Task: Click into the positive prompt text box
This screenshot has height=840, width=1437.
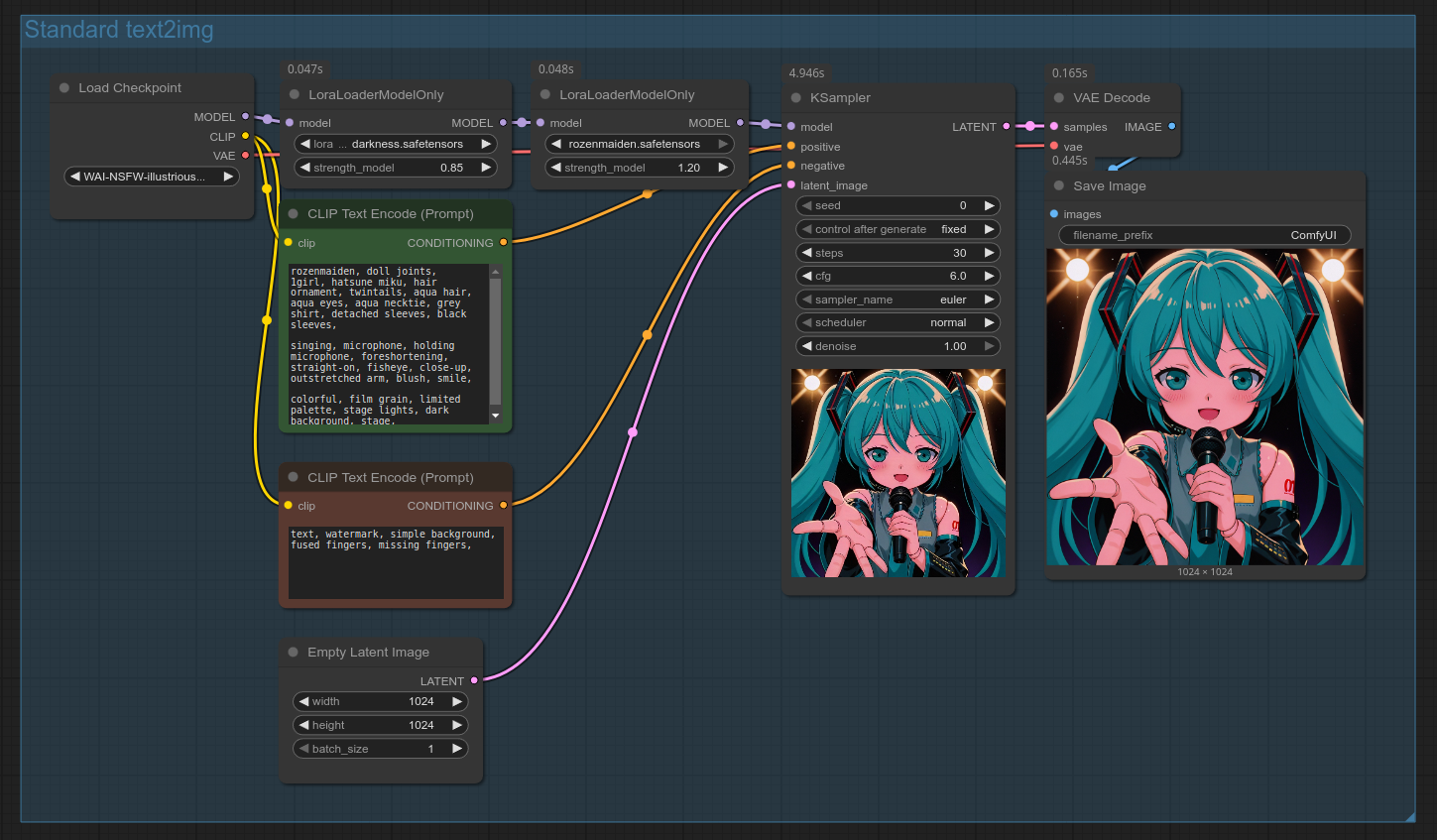Action: [x=389, y=344]
